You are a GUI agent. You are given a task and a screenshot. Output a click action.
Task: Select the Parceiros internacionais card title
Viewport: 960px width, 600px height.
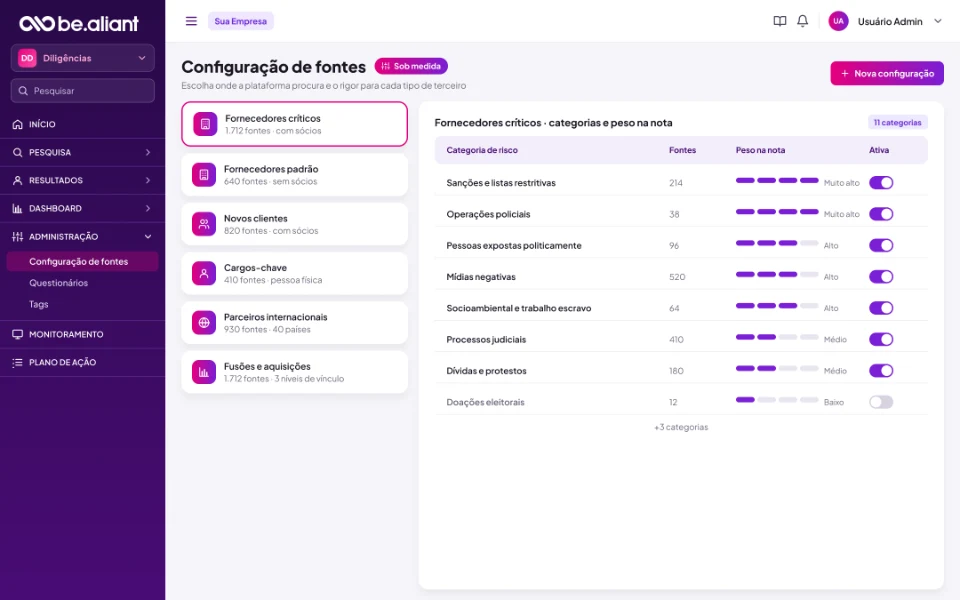pos(276,317)
